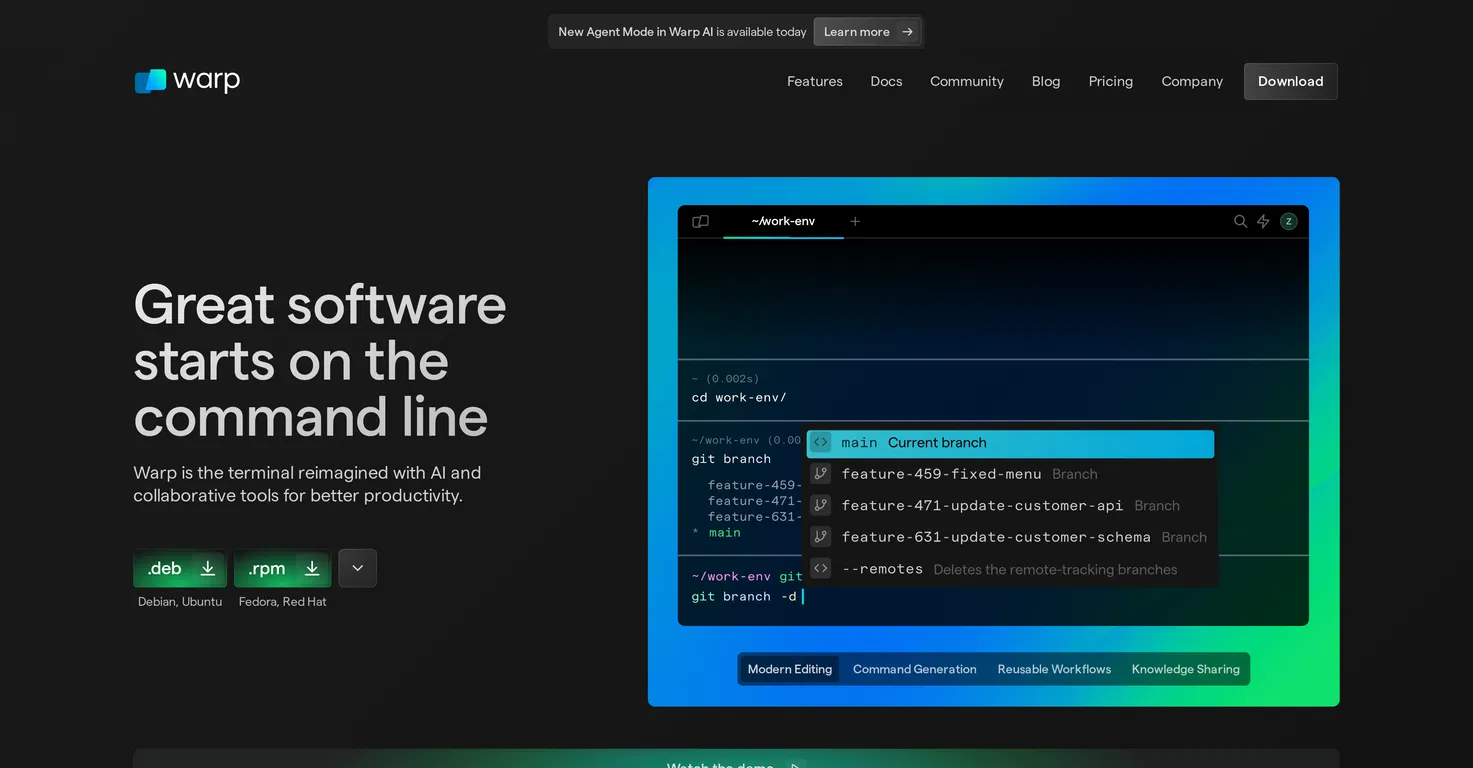This screenshot has width=1473, height=768.
Task: Click the Learn more button
Action: tap(868, 32)
